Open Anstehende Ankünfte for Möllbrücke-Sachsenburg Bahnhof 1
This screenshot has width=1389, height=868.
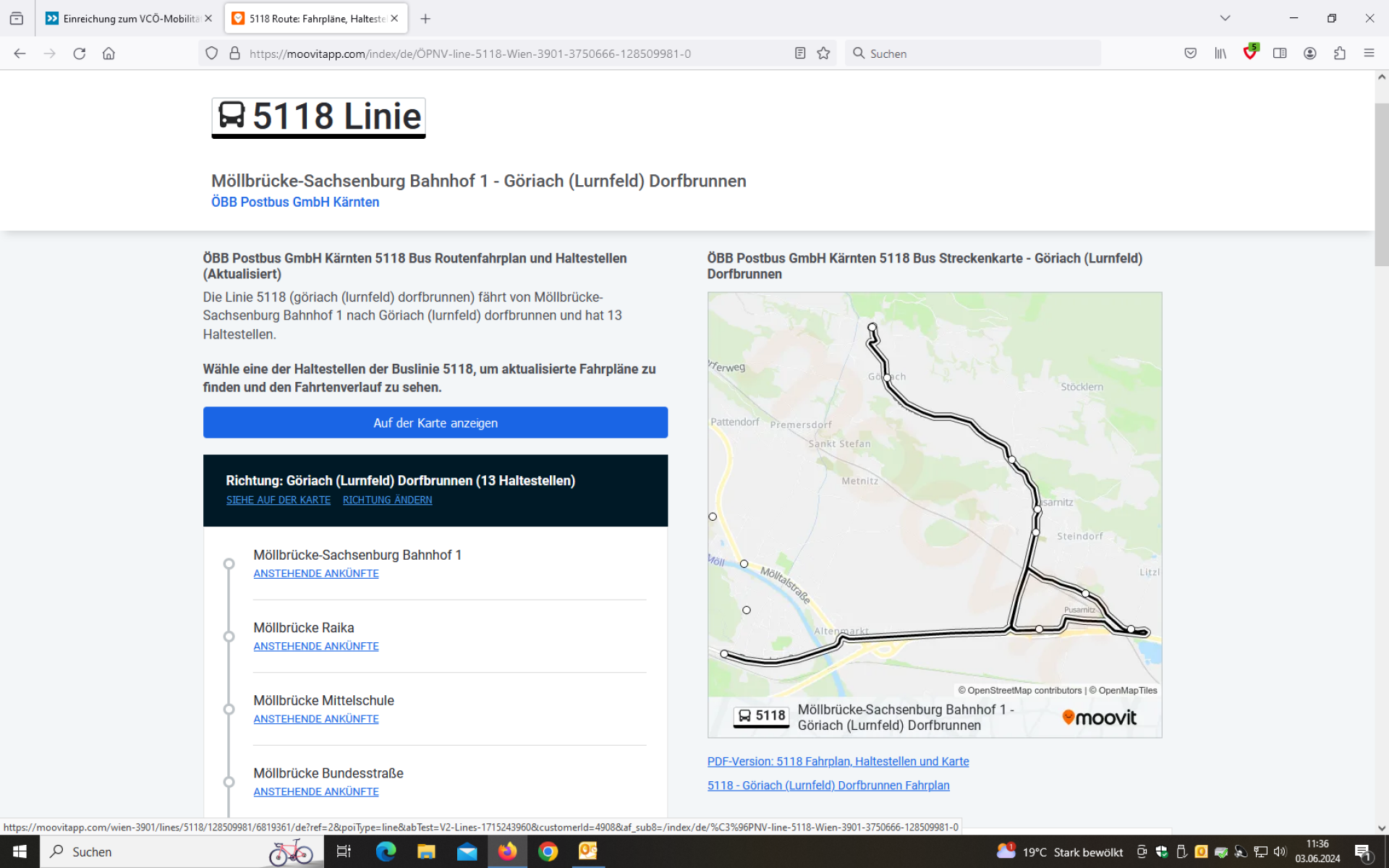tap(316, 574)
